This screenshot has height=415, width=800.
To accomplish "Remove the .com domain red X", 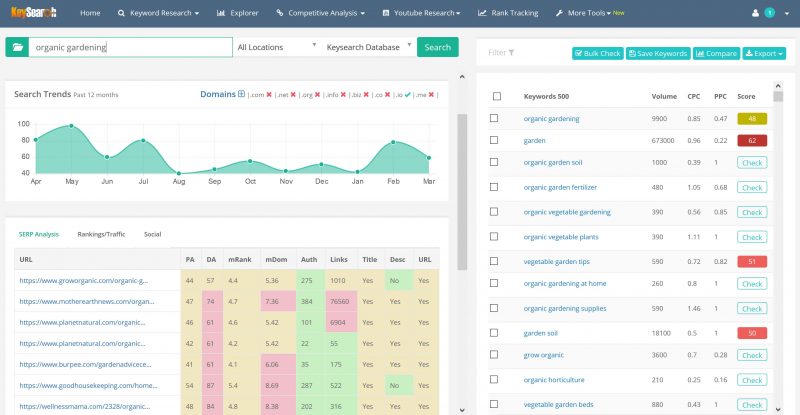I will coord(269,94).
